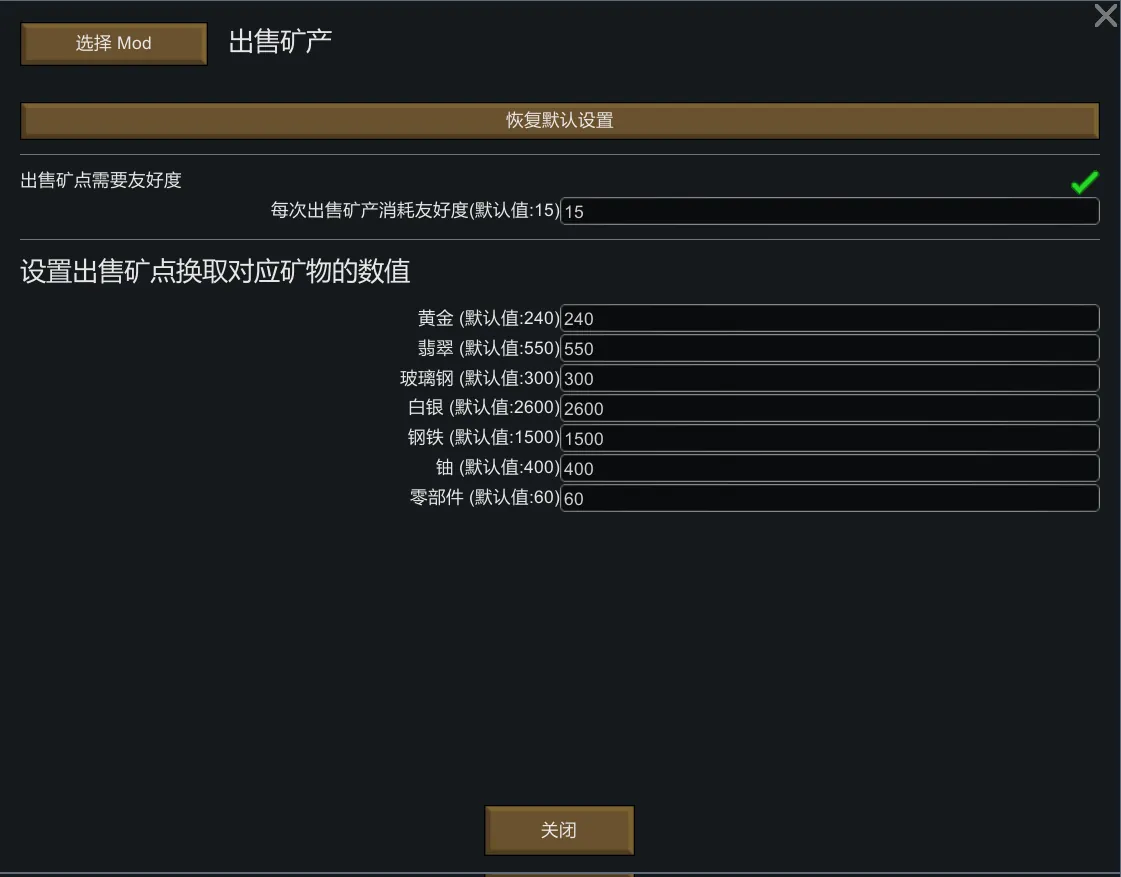Image resolution: width=1121 pixels, height=877 pixels.
Task: Focus the 每次出售矿产消耗友好度 value field
Action: (x=829, y=211)
